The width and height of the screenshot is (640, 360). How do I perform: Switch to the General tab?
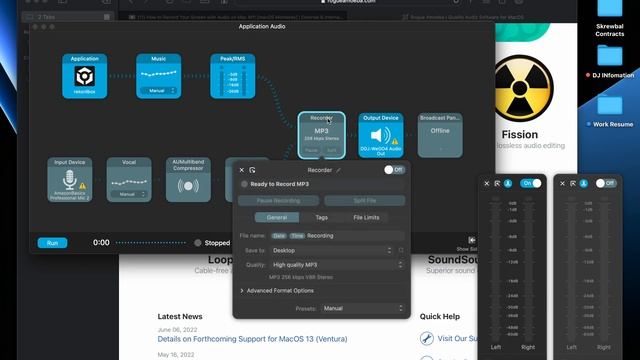click(x=277, y=218)
